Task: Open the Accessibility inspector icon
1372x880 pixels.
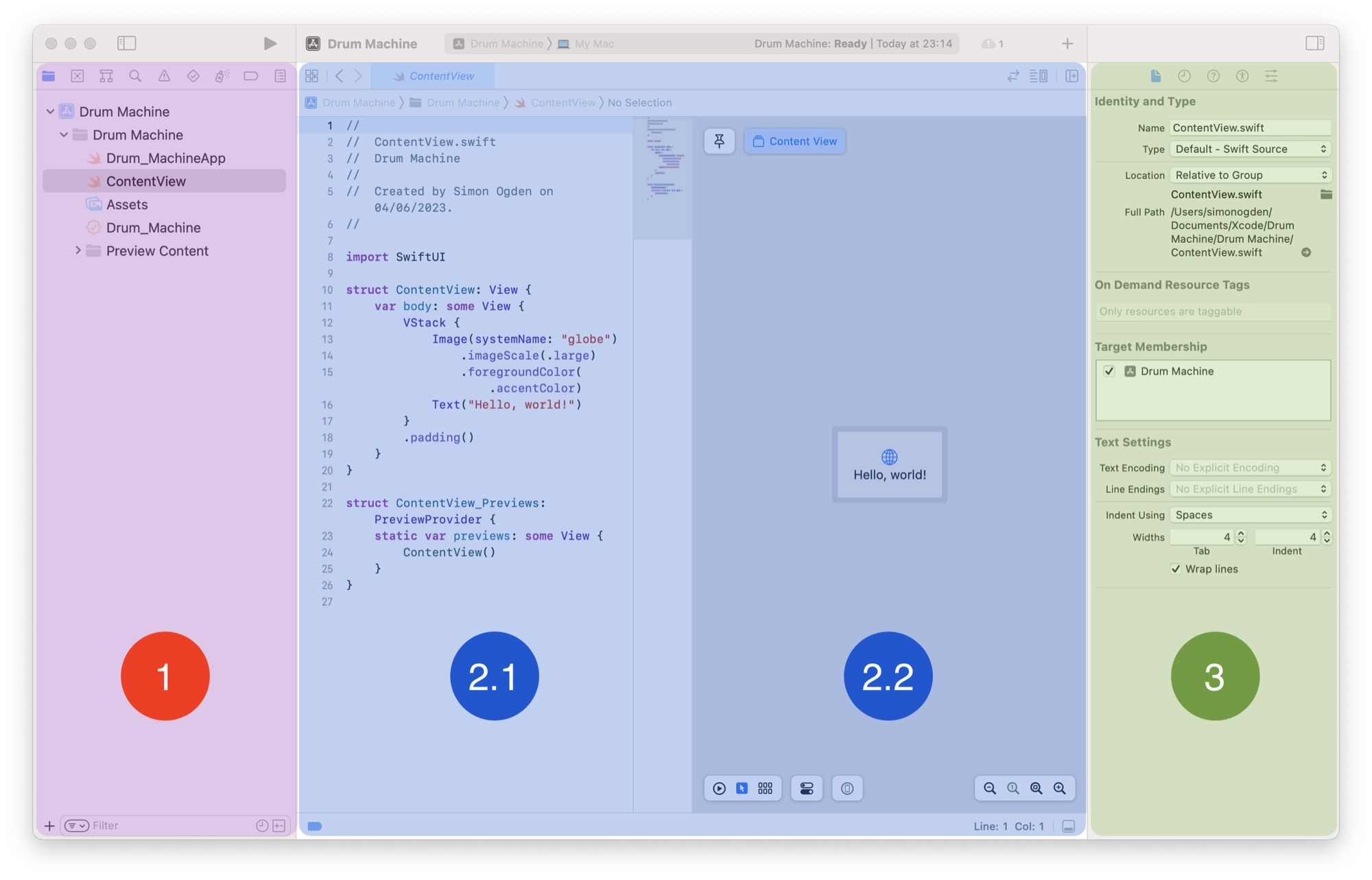Action: pyautogui.click(x=1242, y=76)
